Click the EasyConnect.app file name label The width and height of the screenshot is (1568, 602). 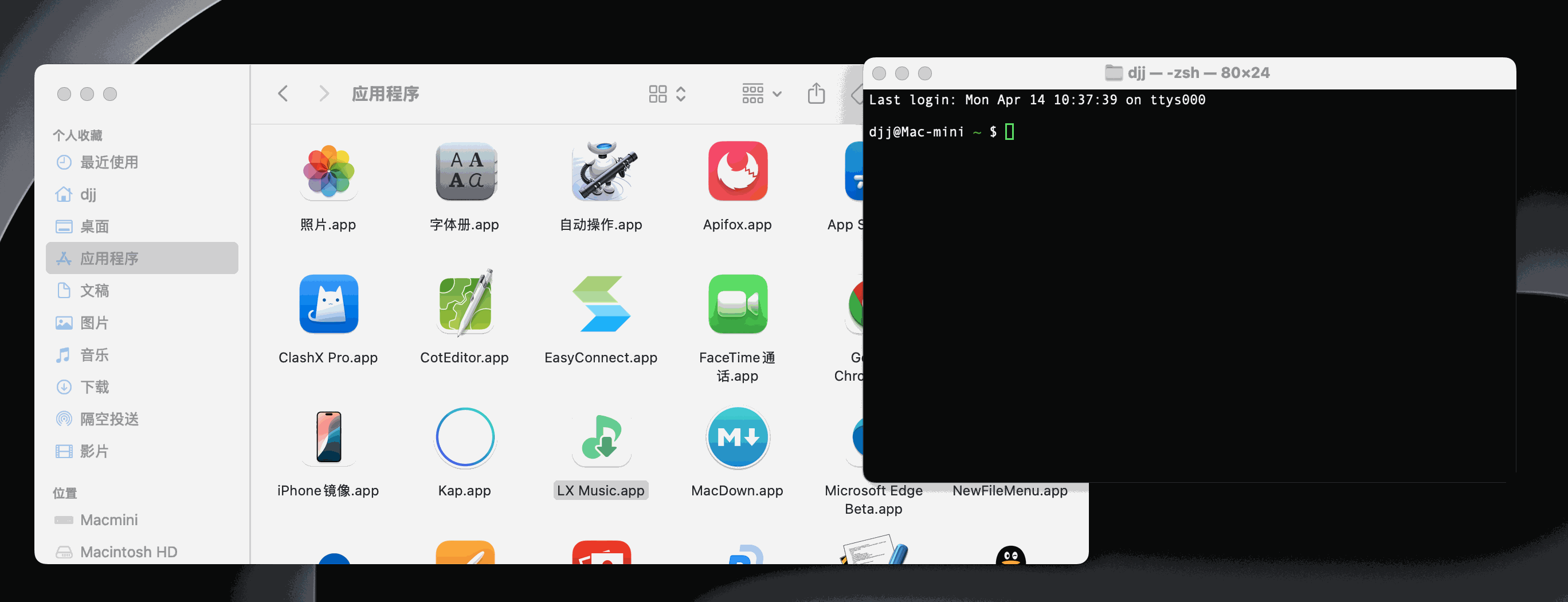(601, 358)
